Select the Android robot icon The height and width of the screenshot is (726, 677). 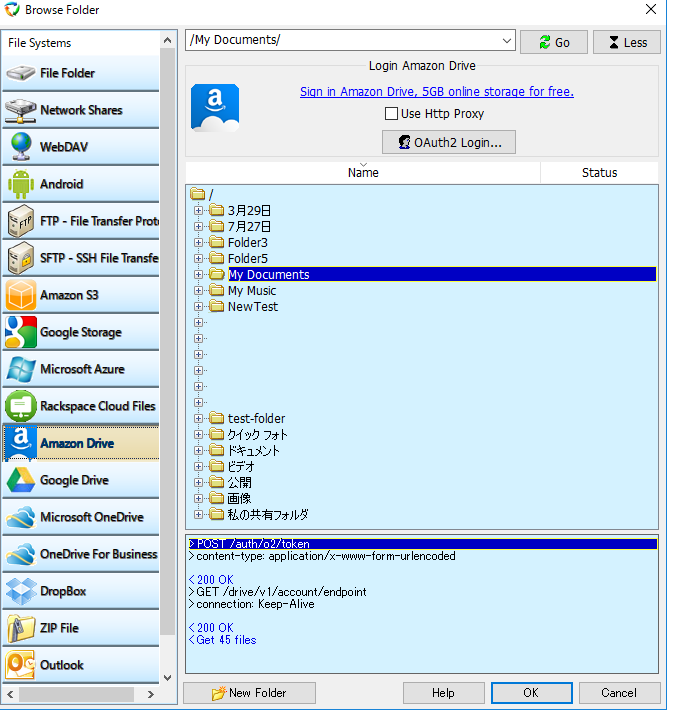point(20,184)
